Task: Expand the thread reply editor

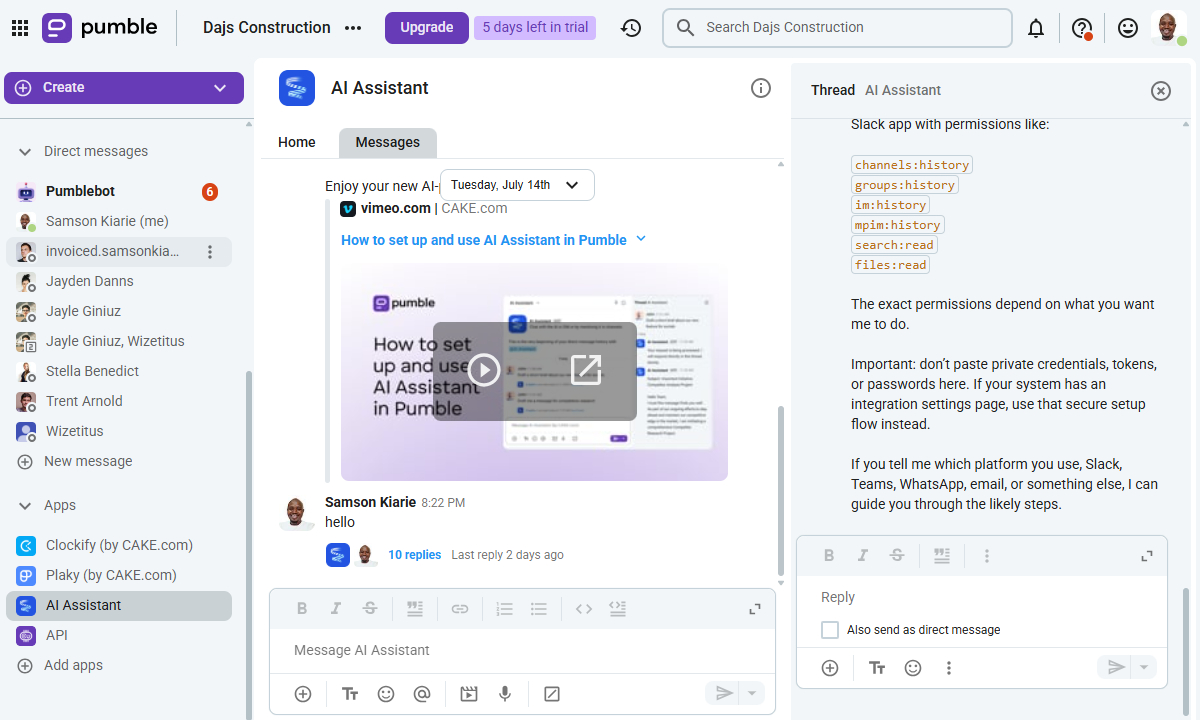Action: (x=1147, y=556)
